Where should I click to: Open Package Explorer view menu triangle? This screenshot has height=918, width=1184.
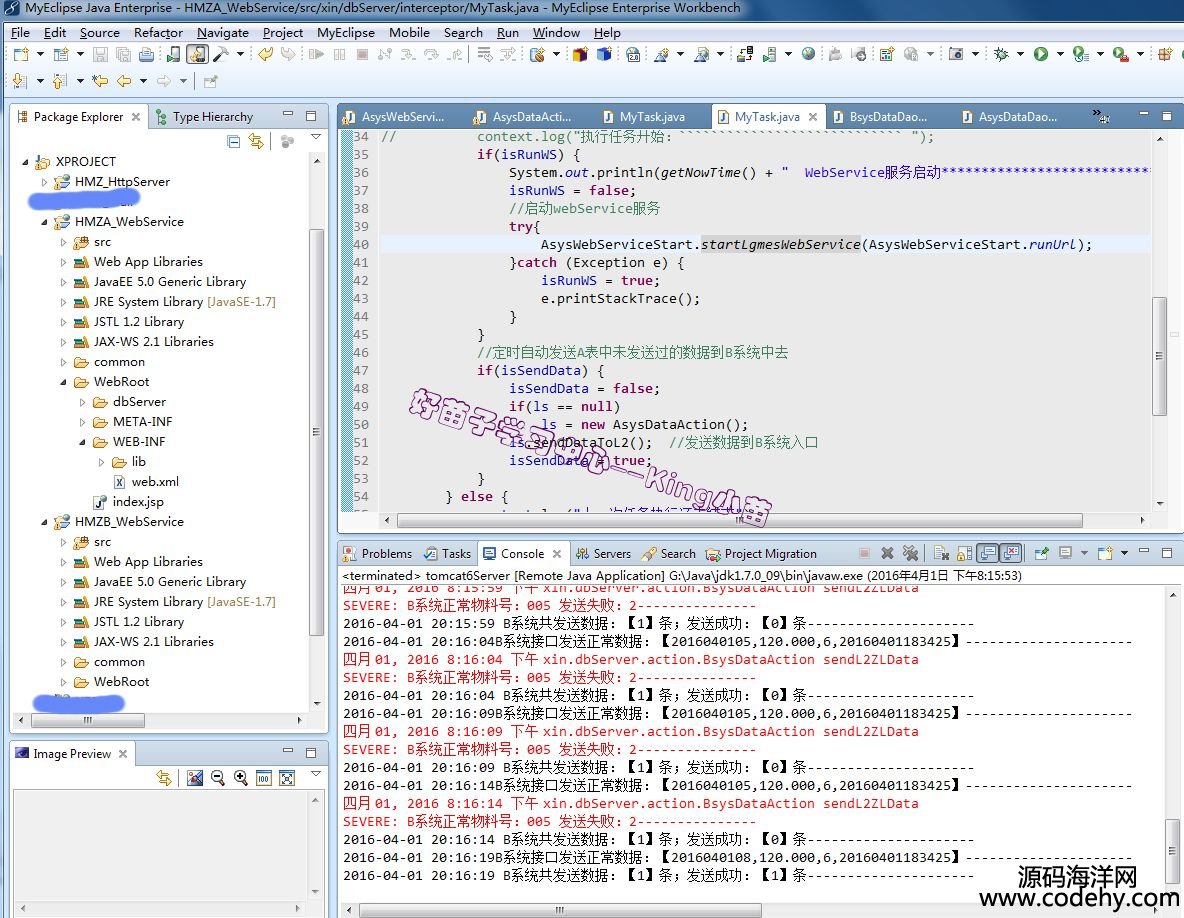pos(316,137)
